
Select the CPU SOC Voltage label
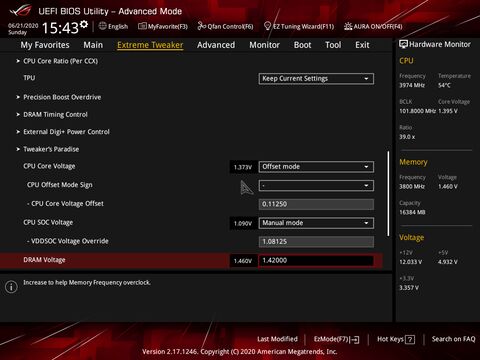click(x=48, y=222)
